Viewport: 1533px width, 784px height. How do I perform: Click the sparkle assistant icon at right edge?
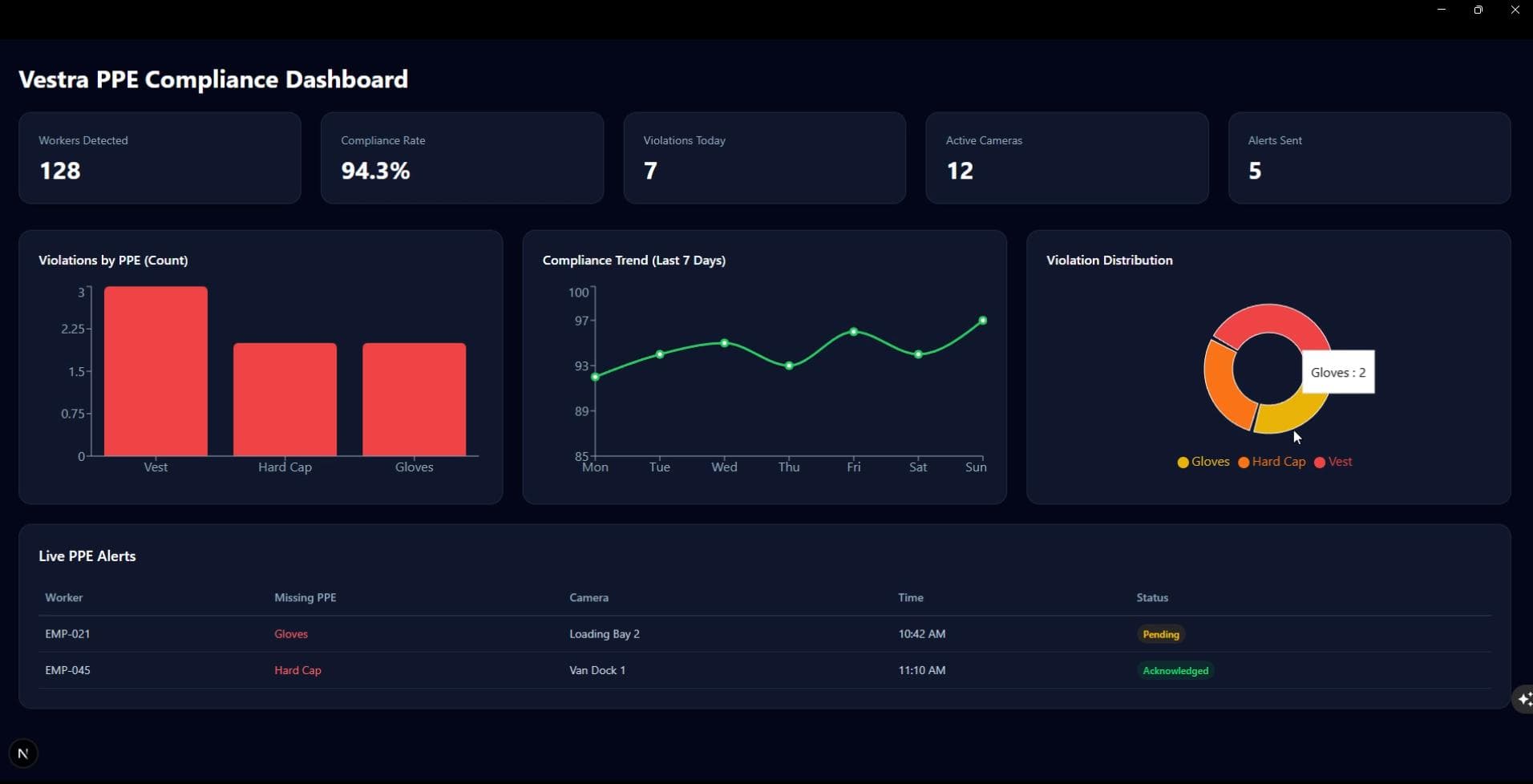[x=1523, y=699]
